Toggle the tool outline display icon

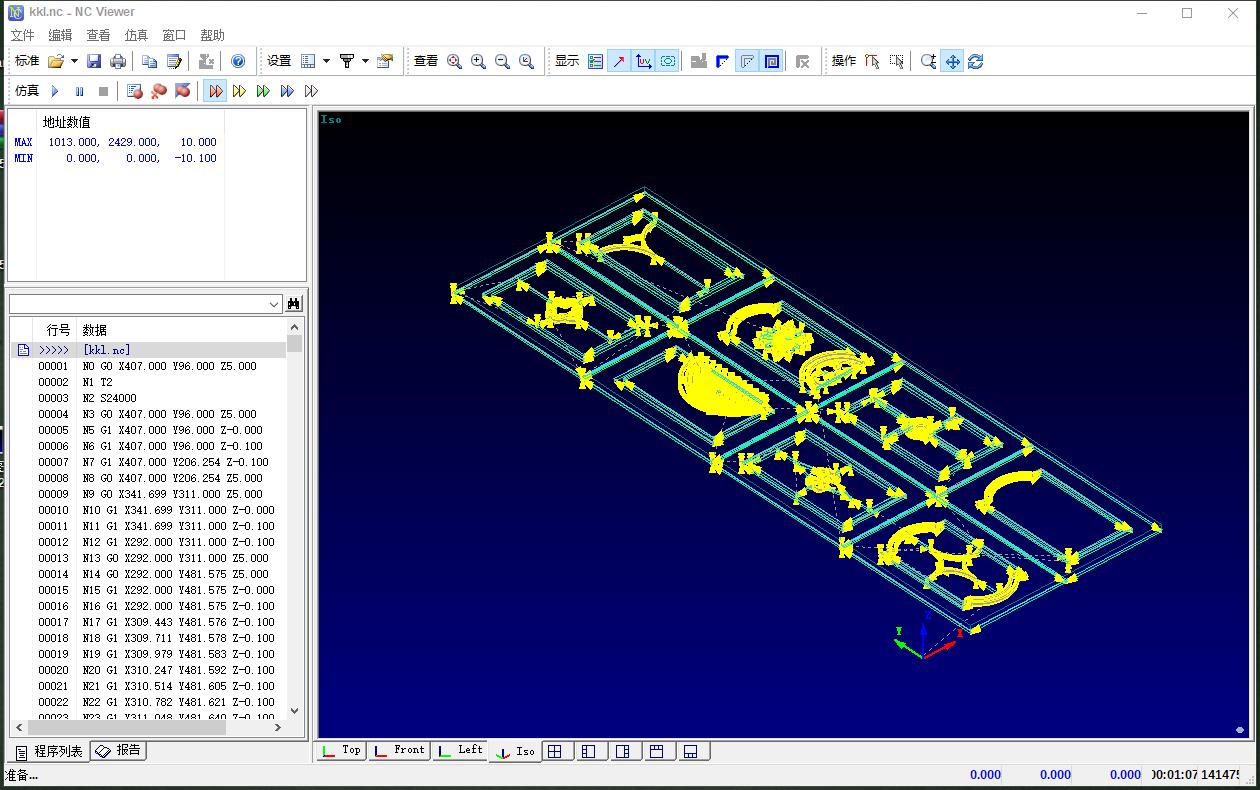point(667,61)
